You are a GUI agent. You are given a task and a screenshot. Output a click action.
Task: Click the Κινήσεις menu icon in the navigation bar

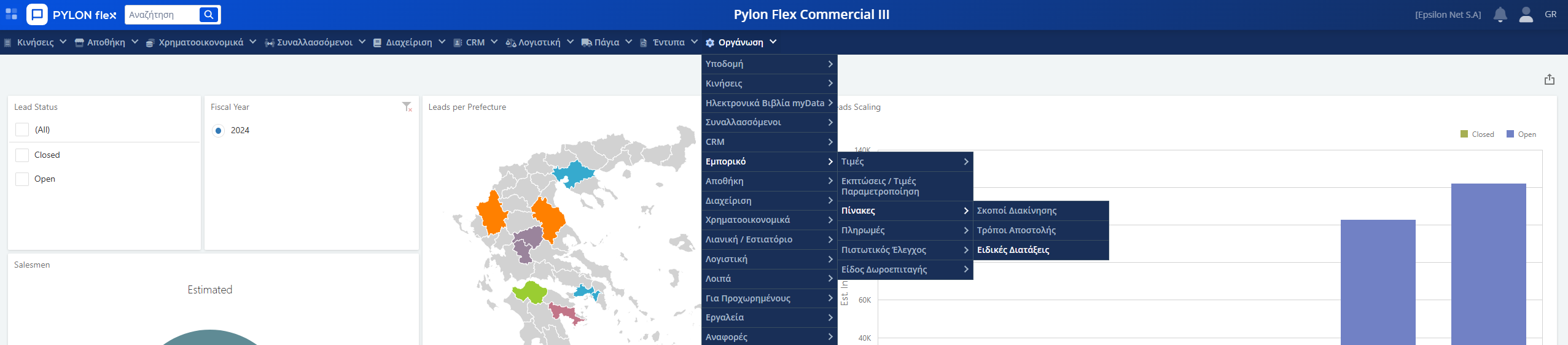pyautogui.click(x=8, y=42)
